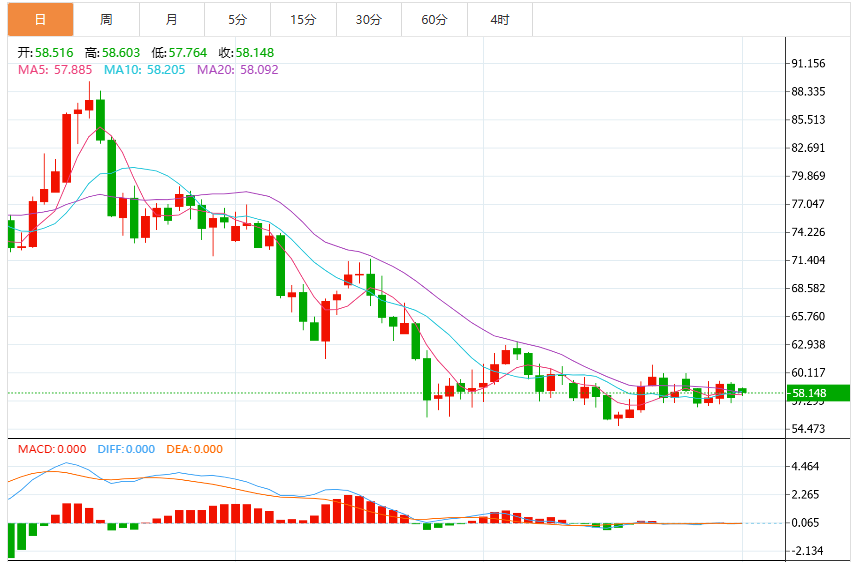This screenshot has width=860, height=562.
Task: Click the MA5 indicator label
Action: coord(55,70)
